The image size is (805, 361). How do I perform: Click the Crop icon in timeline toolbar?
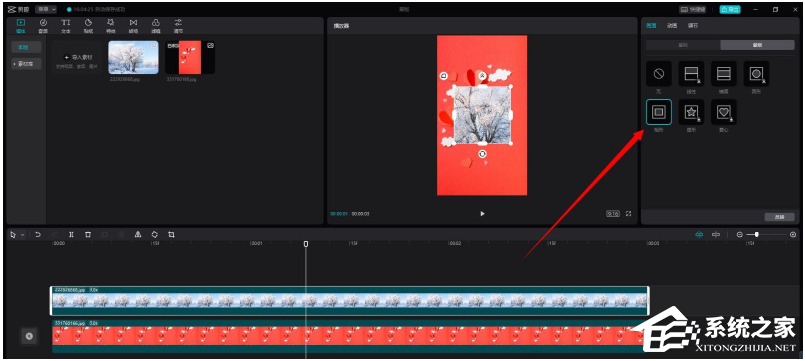pos(171,234)
